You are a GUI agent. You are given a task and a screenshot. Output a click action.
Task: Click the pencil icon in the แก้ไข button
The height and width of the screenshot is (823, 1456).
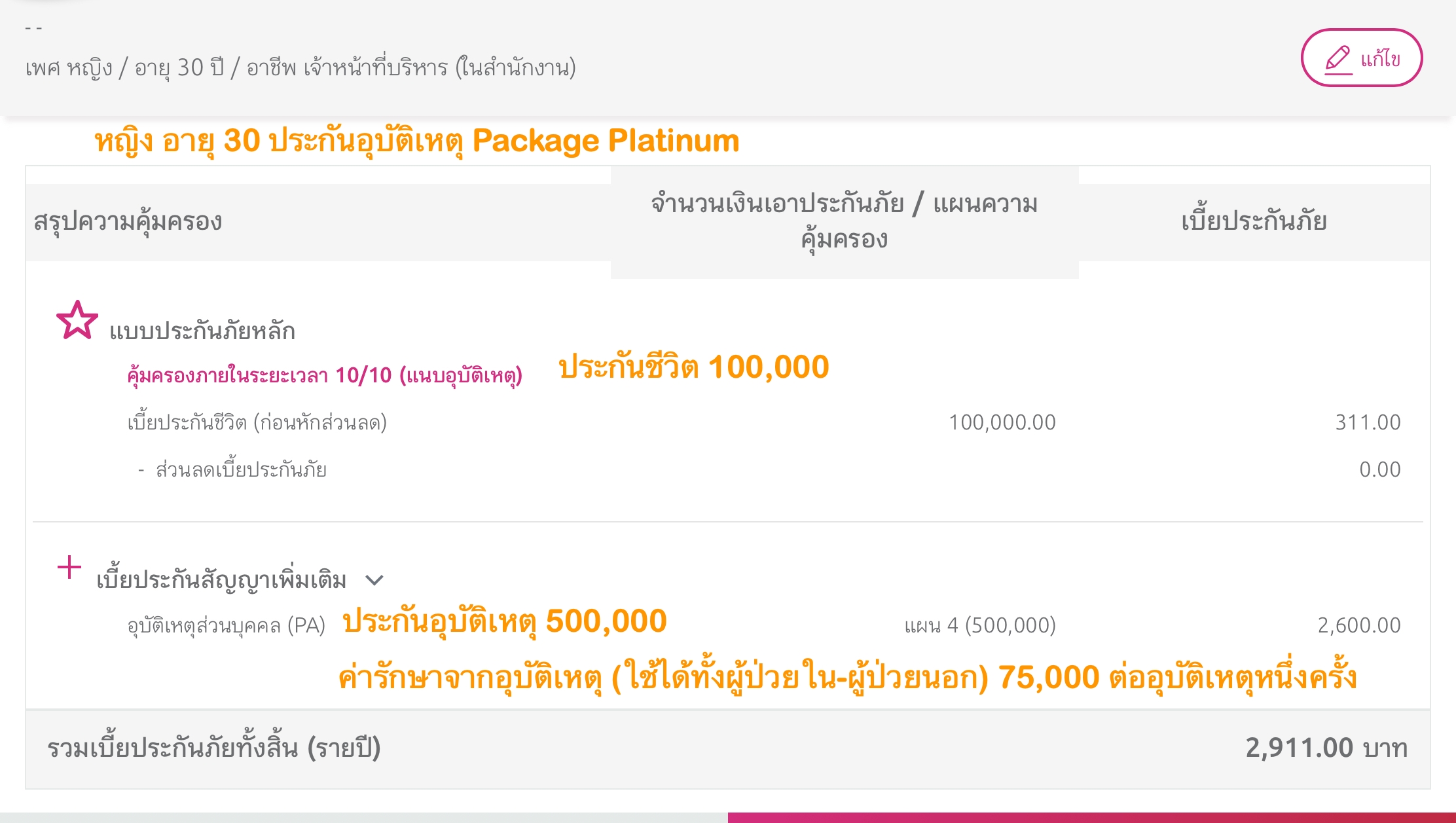[x=1338, y=60]
